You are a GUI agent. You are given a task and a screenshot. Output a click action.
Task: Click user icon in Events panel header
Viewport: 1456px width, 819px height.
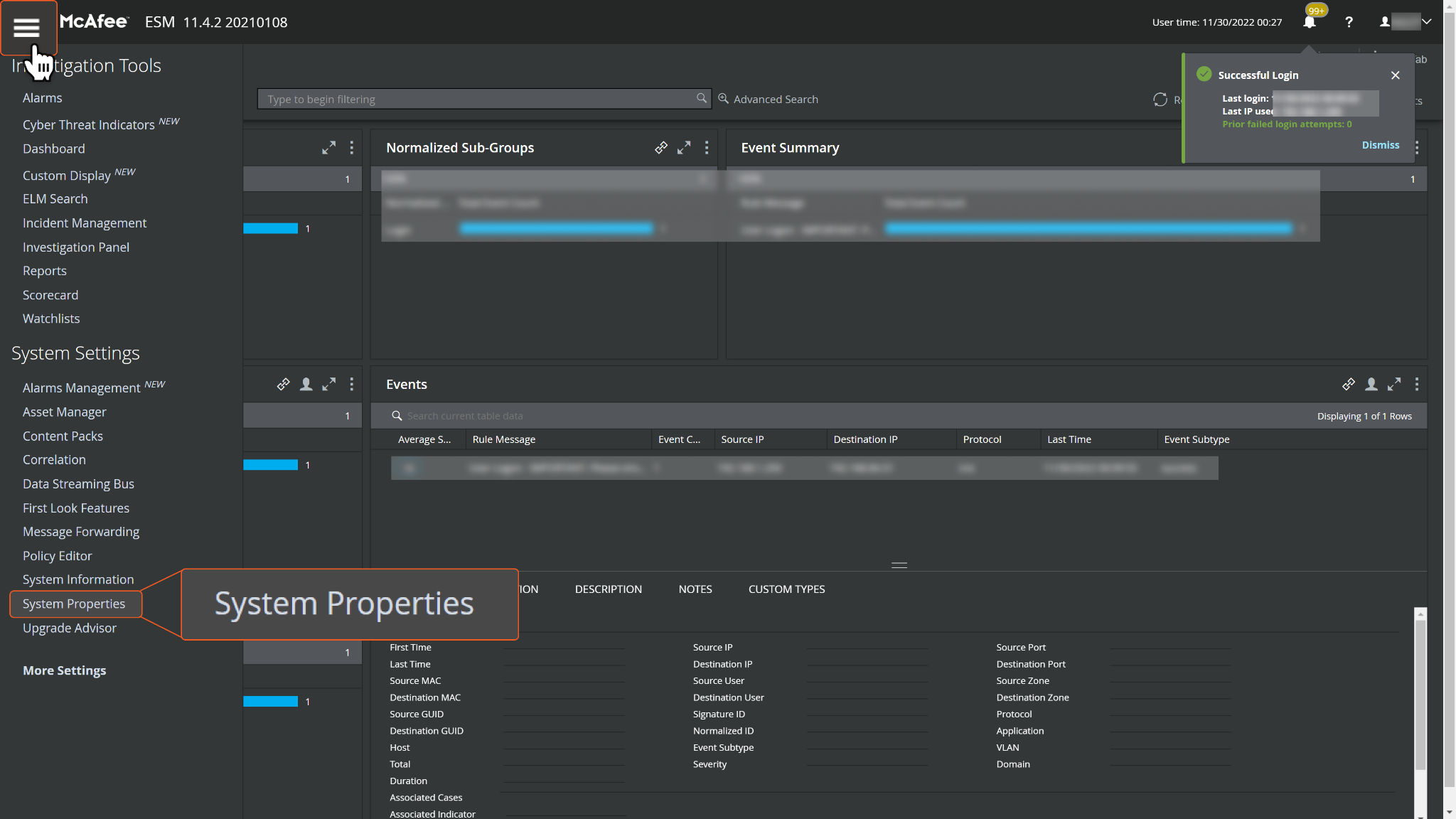(1371, 385)
